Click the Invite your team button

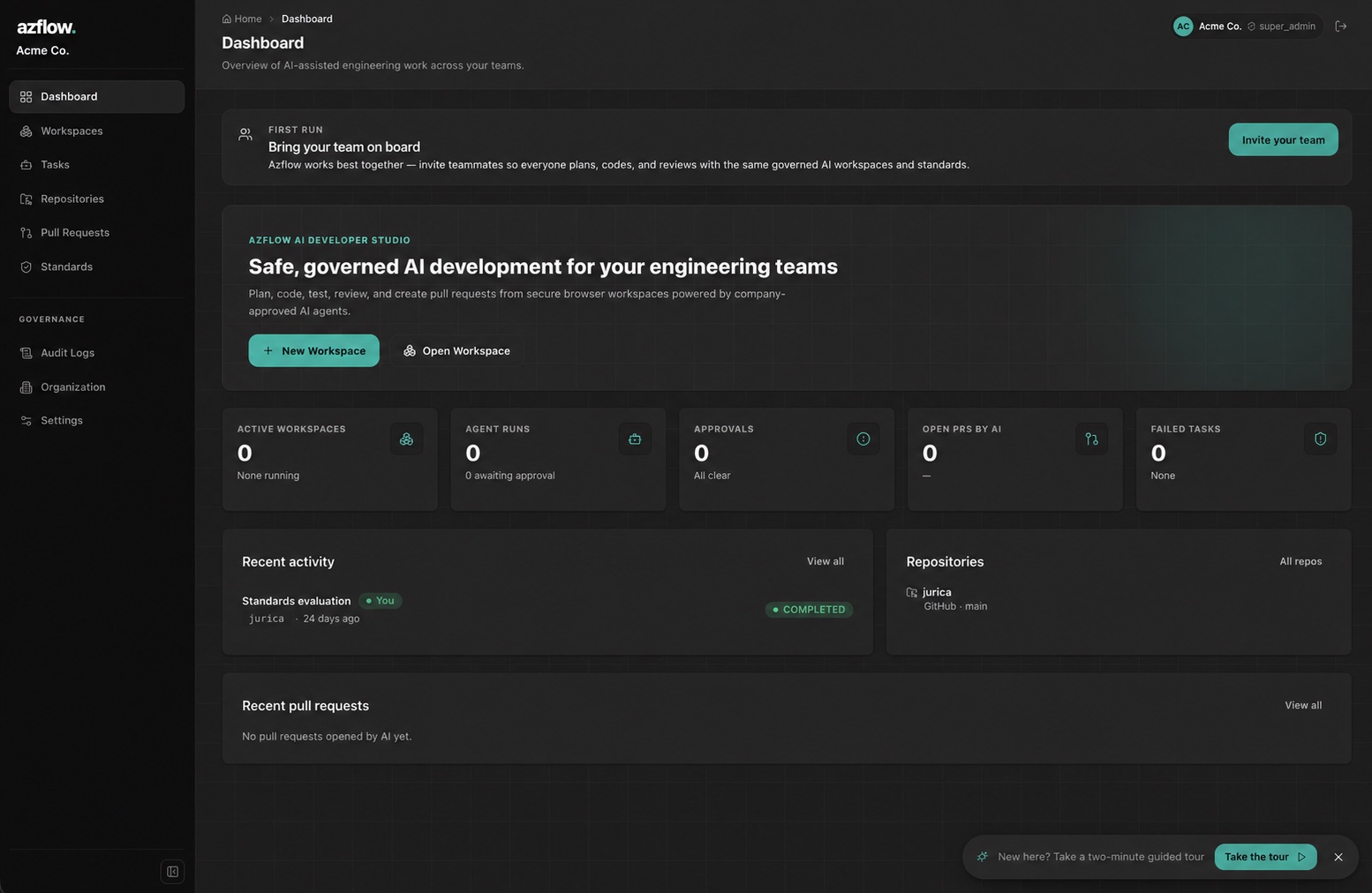(1283, 139)
